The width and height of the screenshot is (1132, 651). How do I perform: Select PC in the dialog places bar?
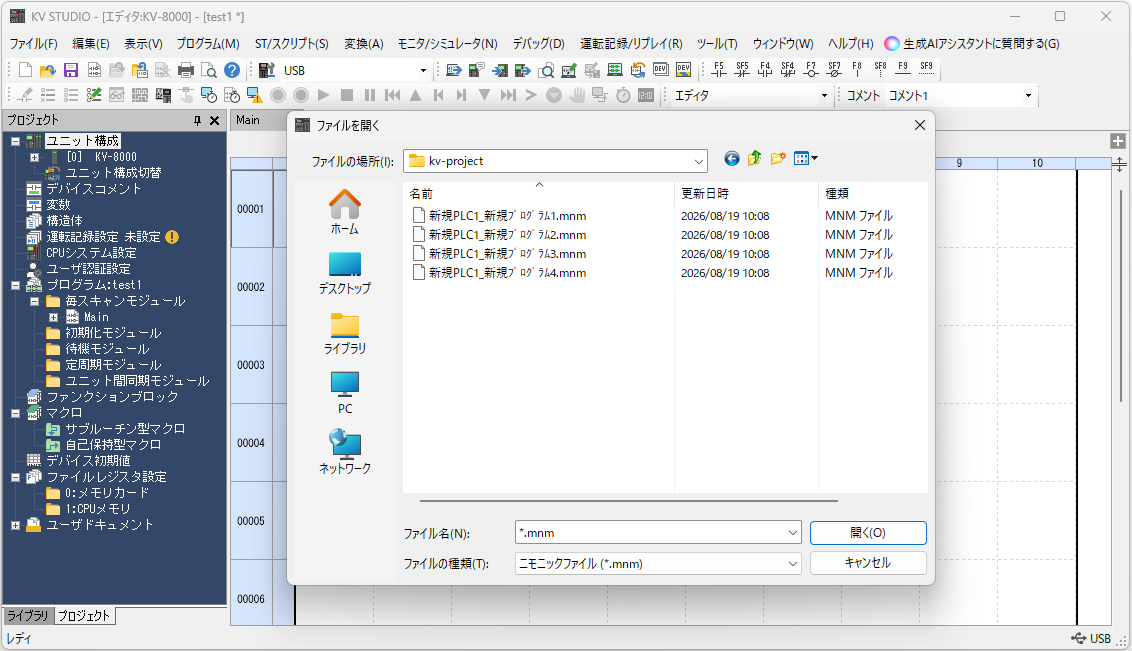tap(344, 393)
